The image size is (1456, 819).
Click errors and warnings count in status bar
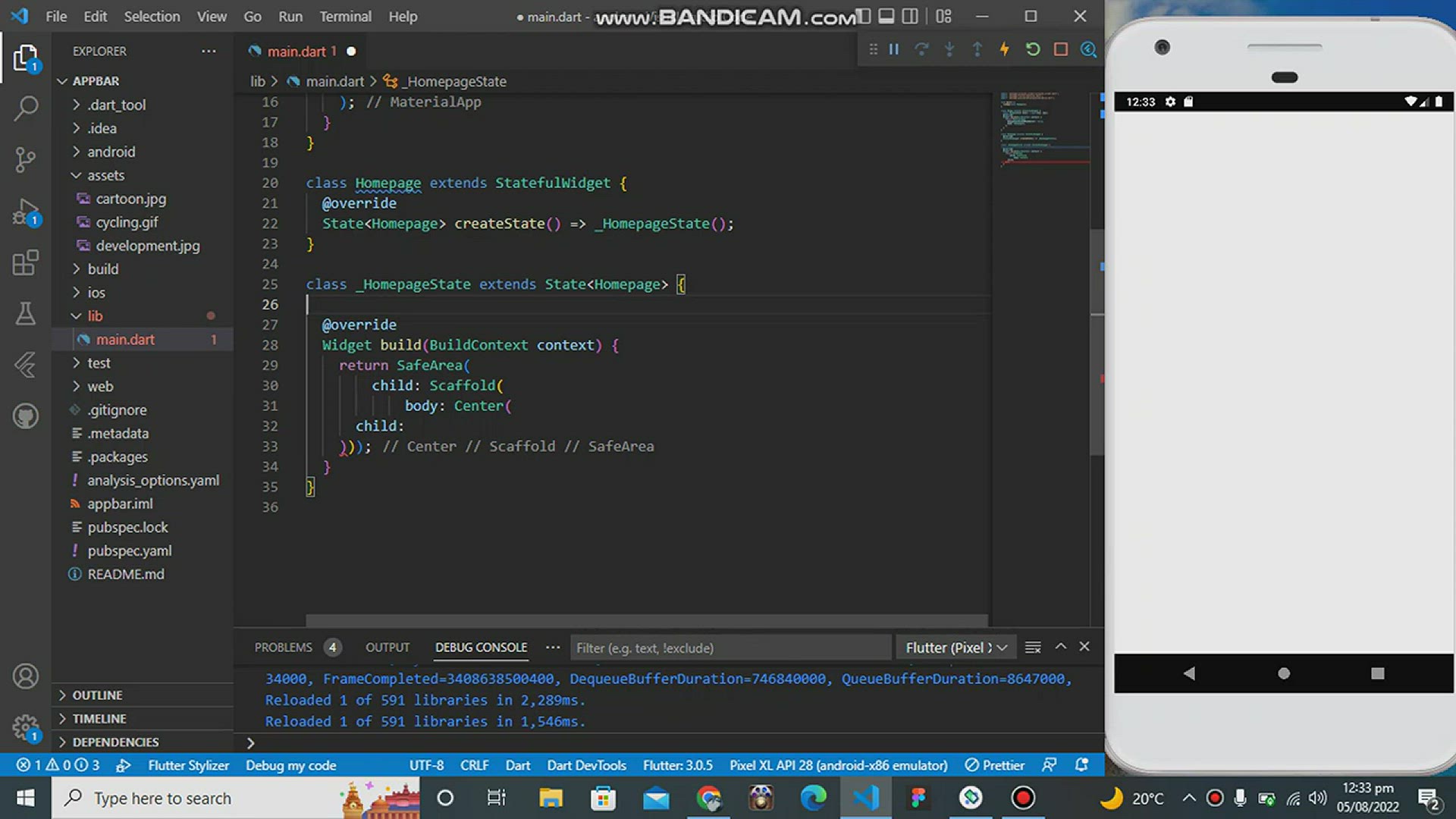[x=58, y=765]
